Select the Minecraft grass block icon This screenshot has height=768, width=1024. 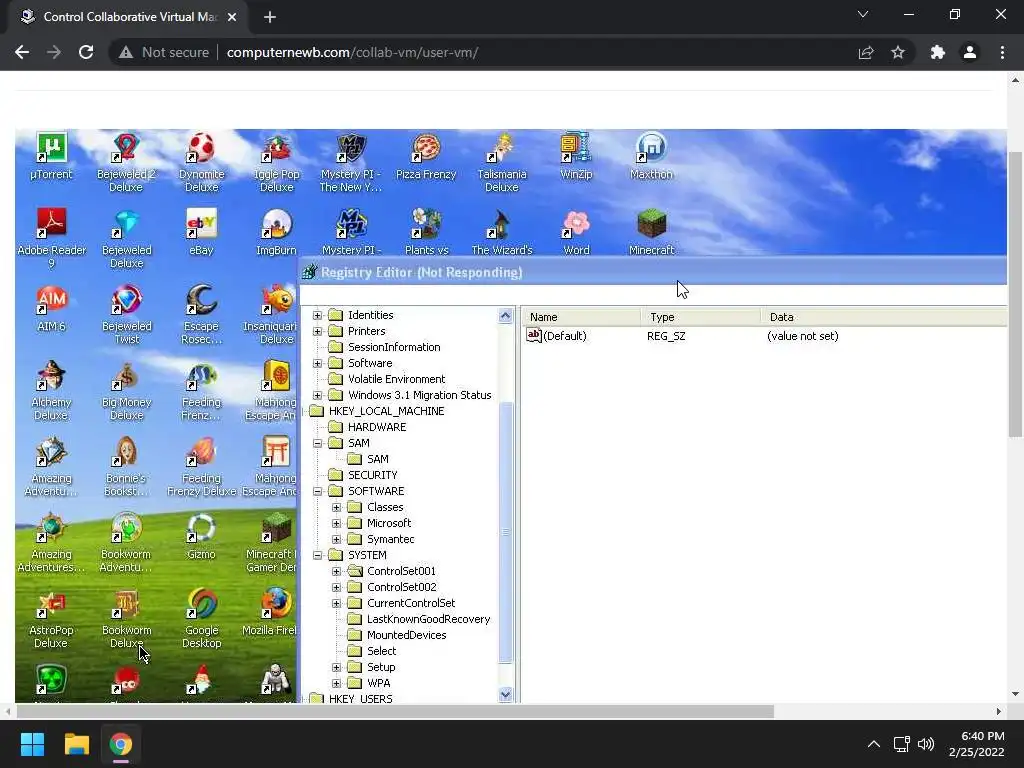[x=651, y=231]
